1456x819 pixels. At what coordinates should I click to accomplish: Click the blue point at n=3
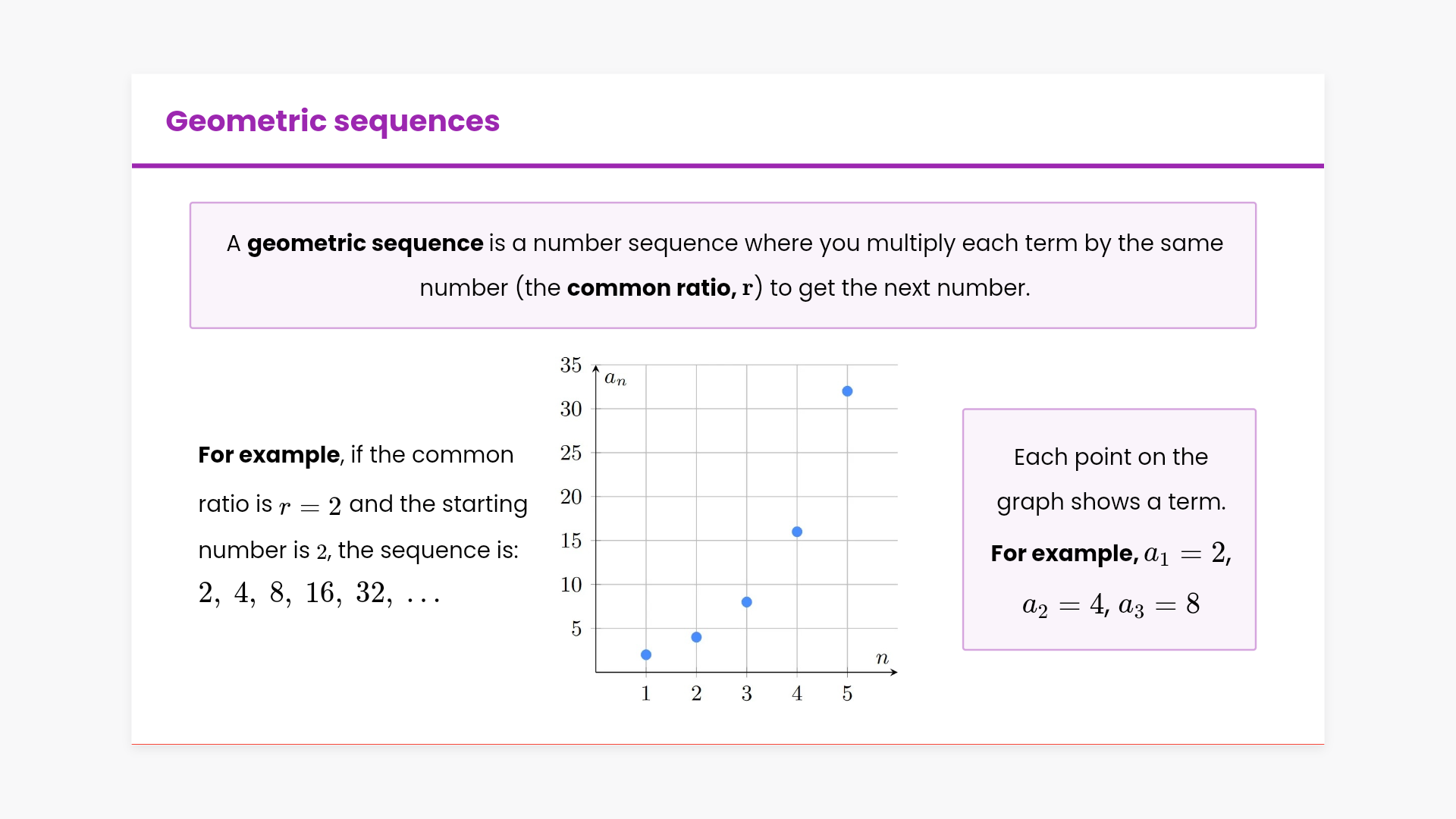tap(747, 602)
